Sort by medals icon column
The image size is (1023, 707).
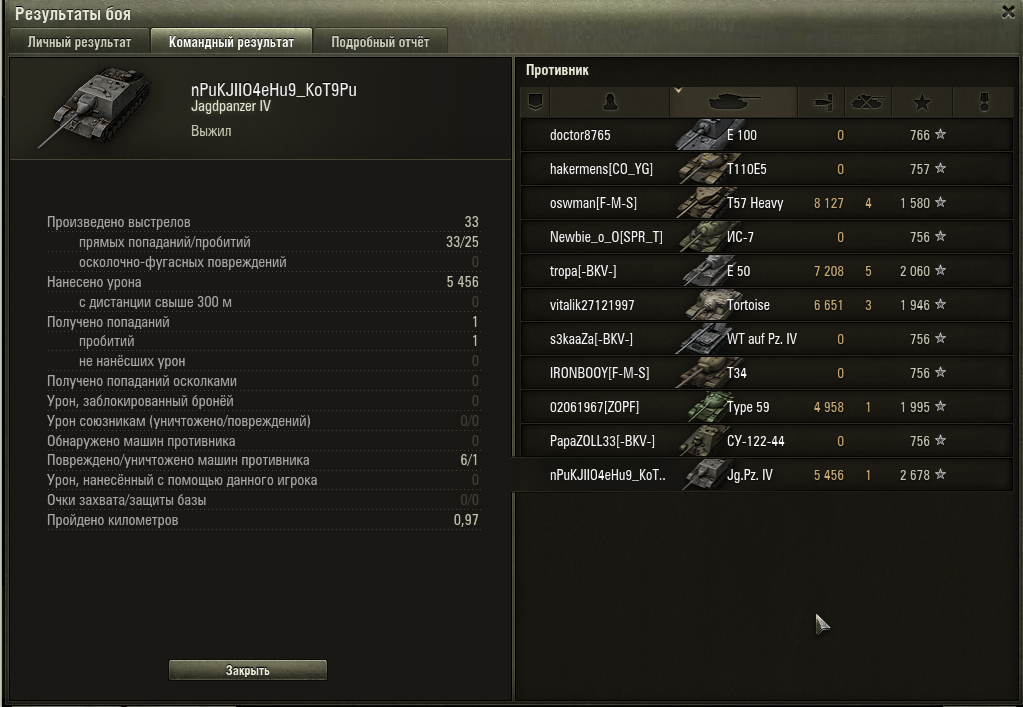984,102
